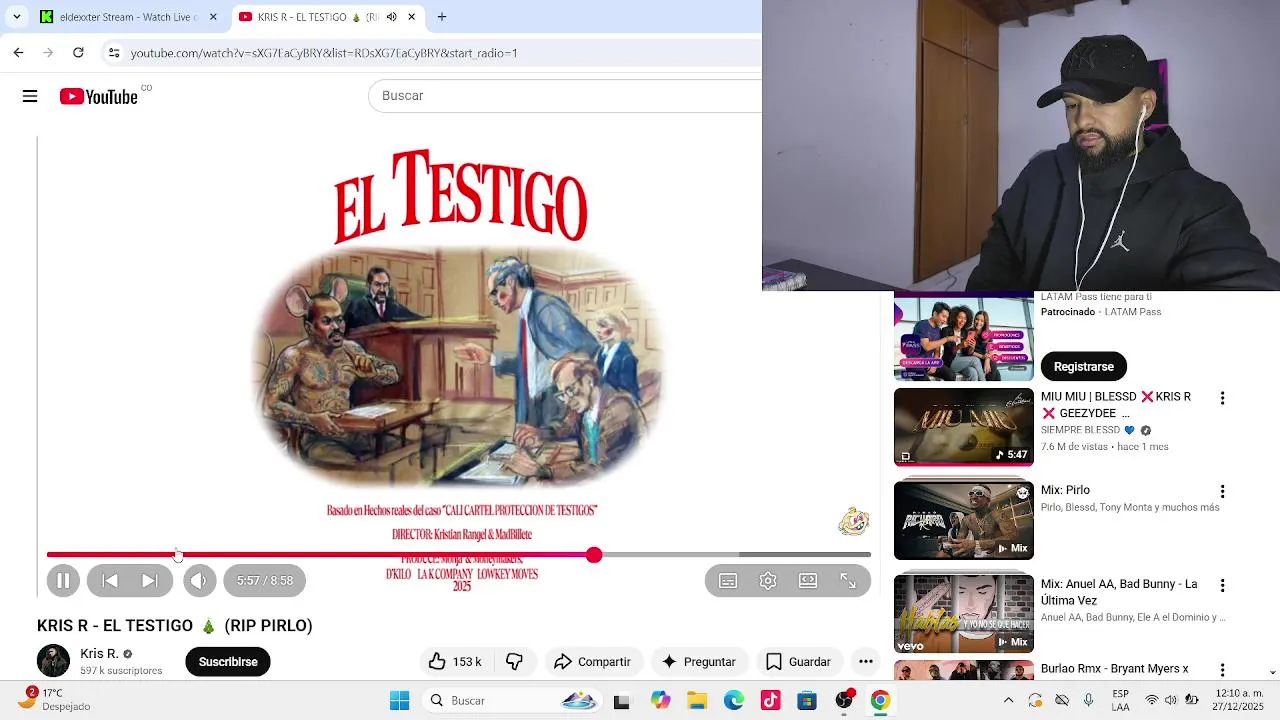Open the Compartir share dialog

click(x=592, y=661)
